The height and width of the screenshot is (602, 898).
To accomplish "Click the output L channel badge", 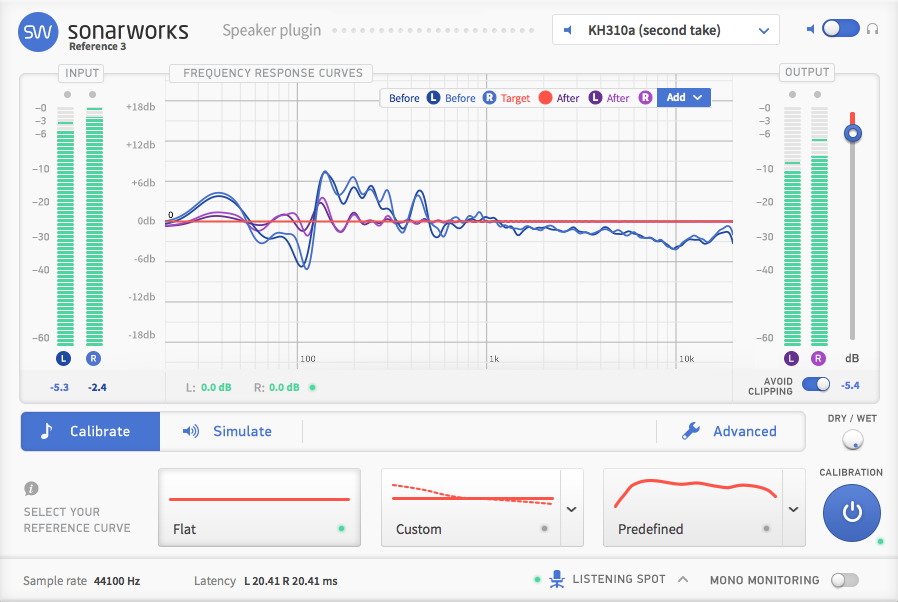I will coord(791,359).
